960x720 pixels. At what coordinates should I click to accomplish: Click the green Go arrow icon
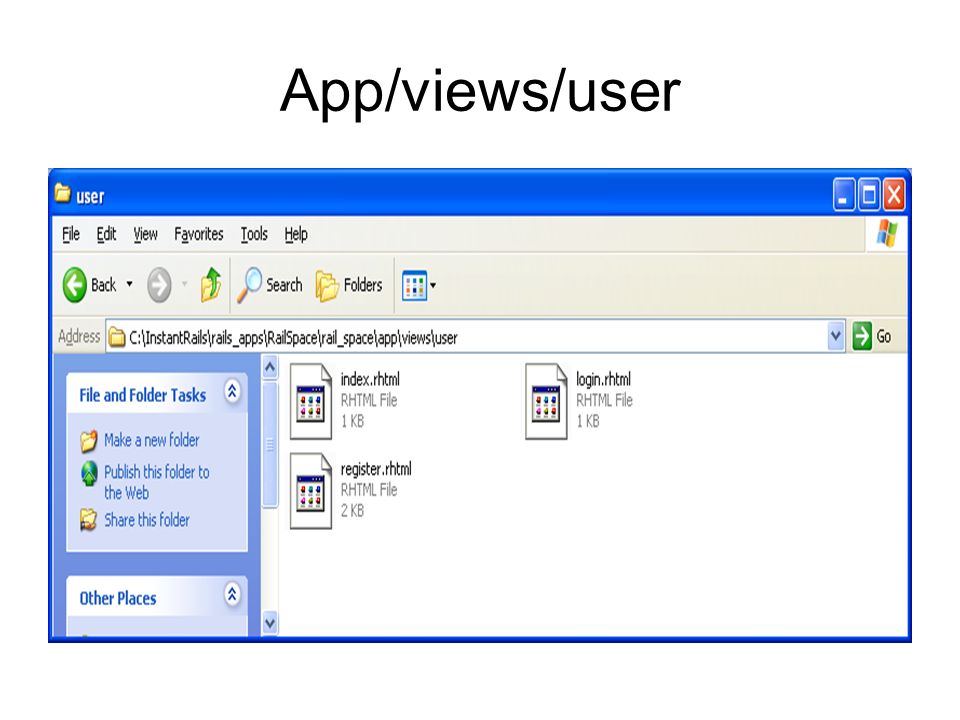[862, 336]
